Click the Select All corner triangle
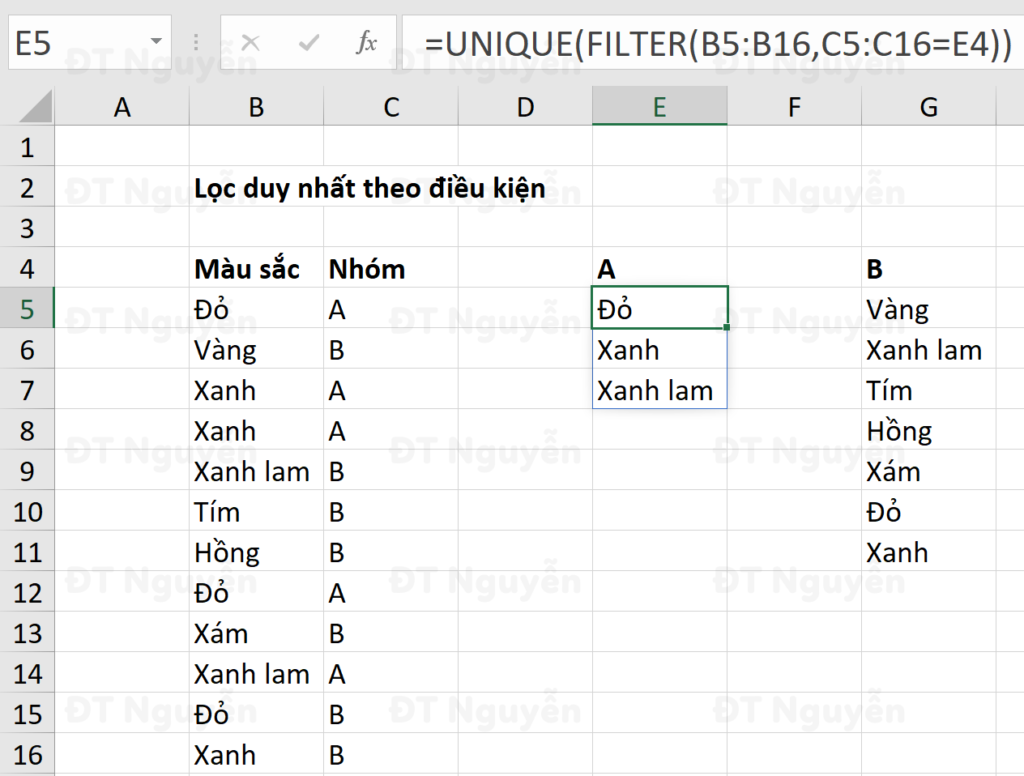1024x776 pixels. pyautogui.click(x=36, y=107)
